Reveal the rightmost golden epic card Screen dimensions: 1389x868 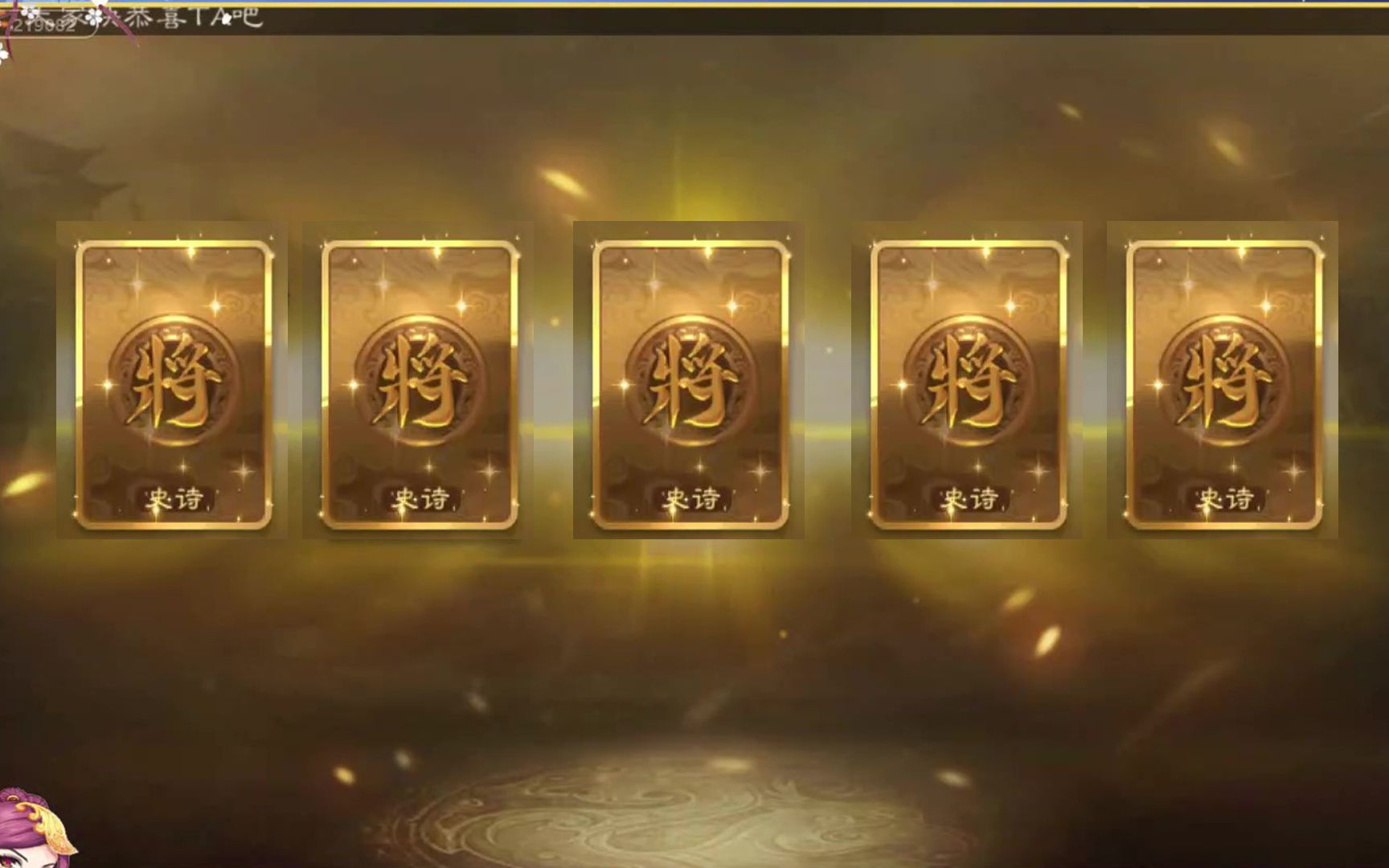1223,384
